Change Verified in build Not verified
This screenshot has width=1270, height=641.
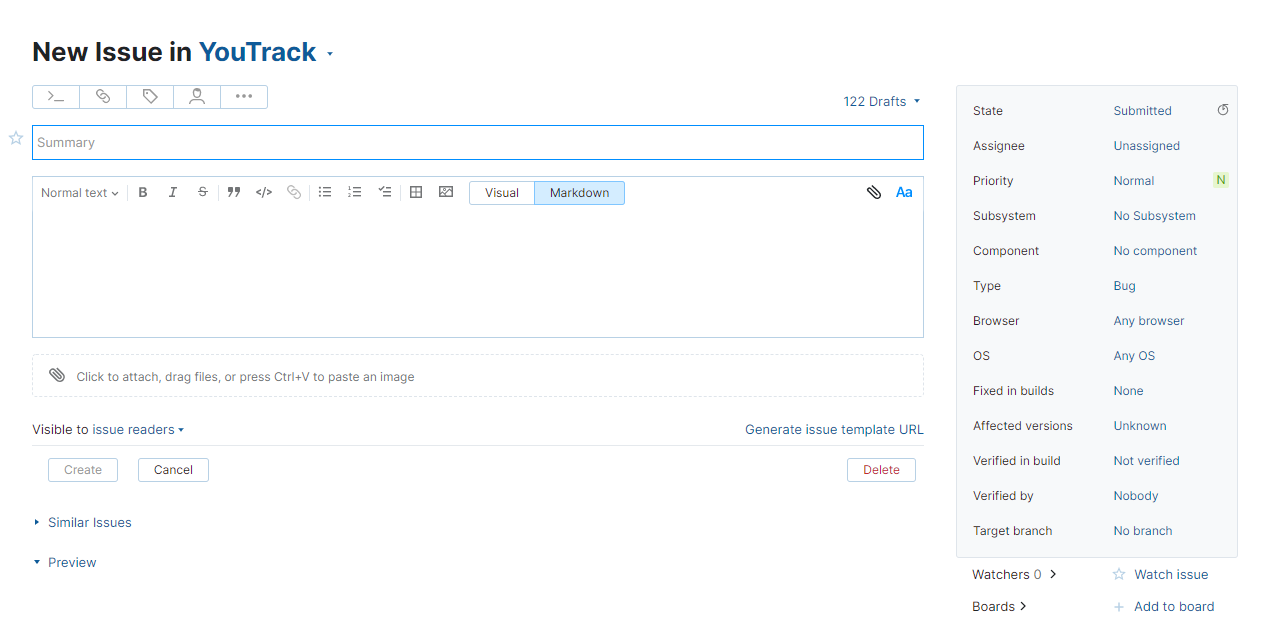click(x=1146, y=461)
